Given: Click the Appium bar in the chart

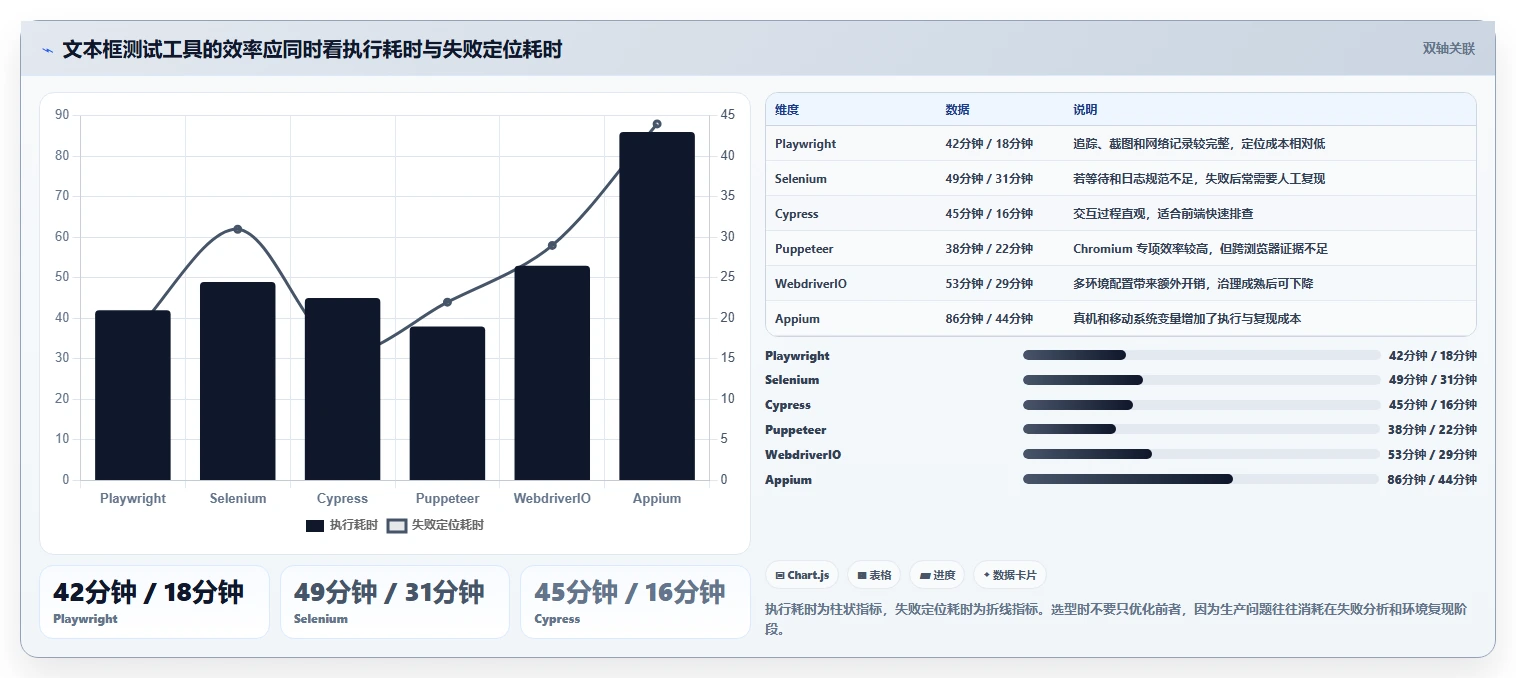Looking at the screenshot, I should click(x=657, y=306).
